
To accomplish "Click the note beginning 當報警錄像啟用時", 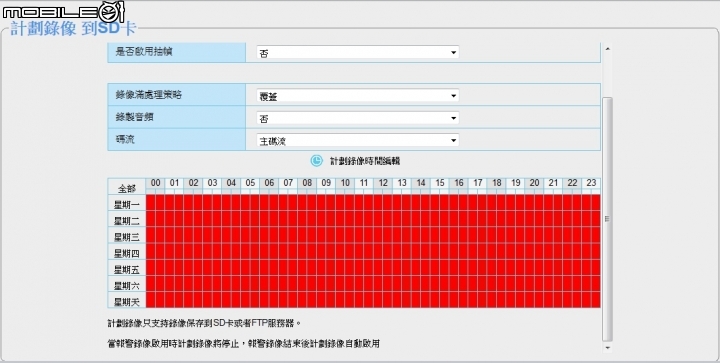I will click(x=243, y=343).
